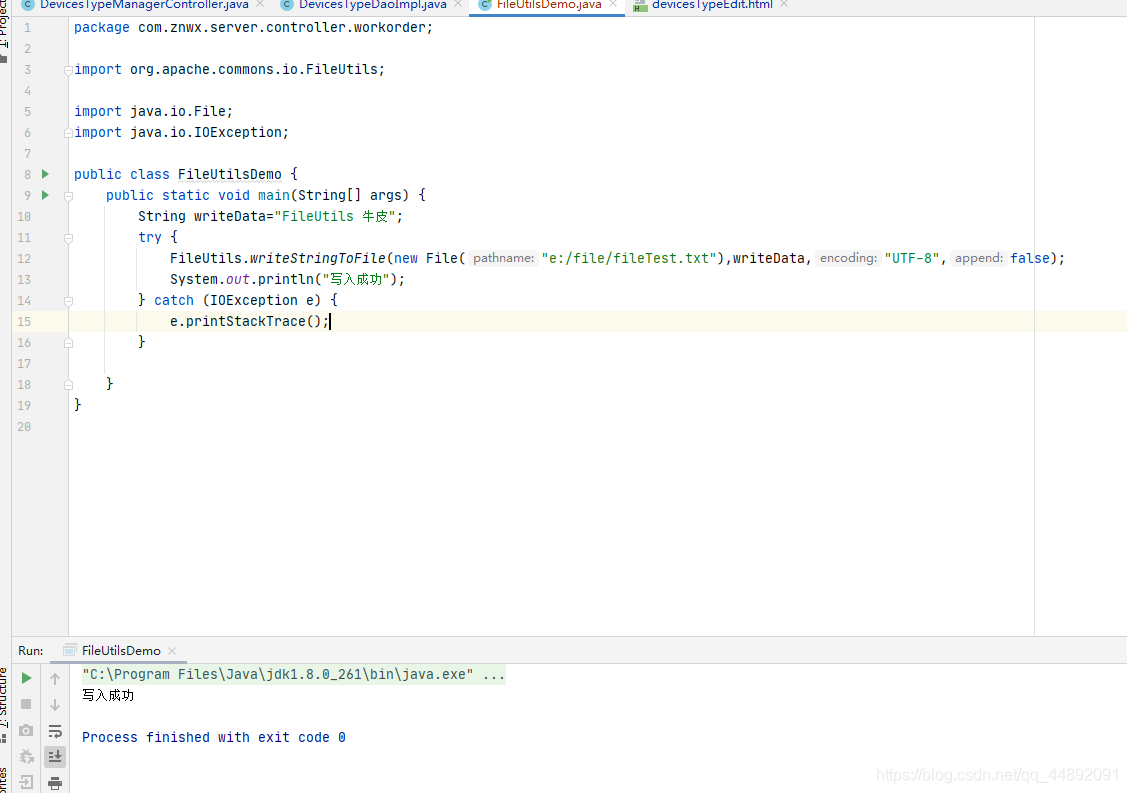Click the Dump Threads camera icon
This screenshot has height=793, width=1127.
pyautogui.click(x=26, y=730)
